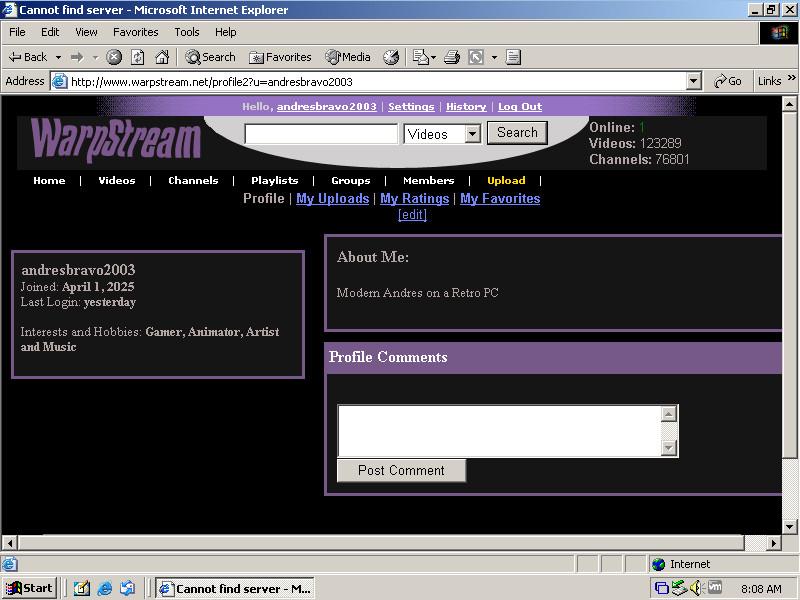
Task: Open the File menu
Action: point(17,32)
